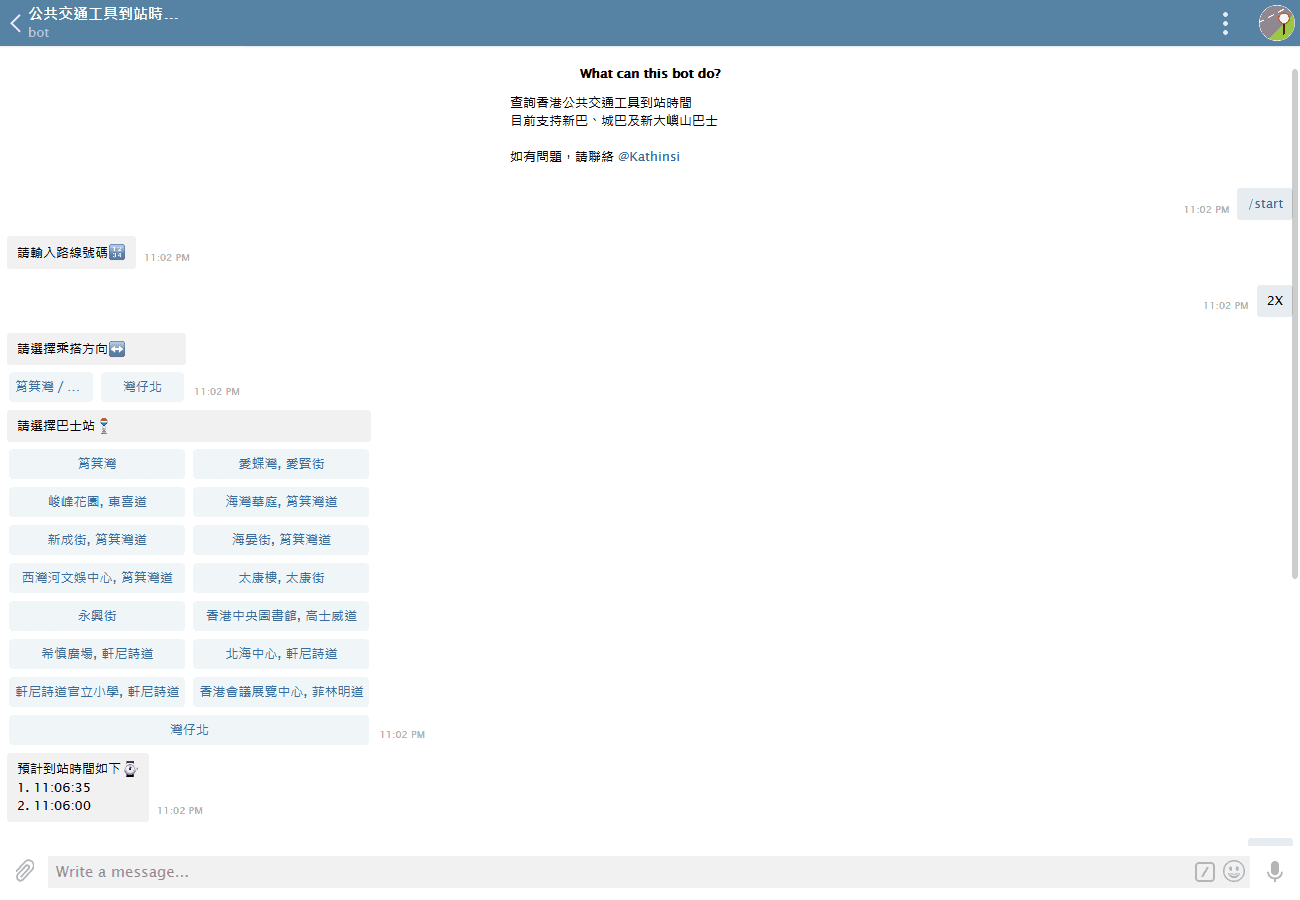Select the 筲箕灣 bus stop button
1300x900 pixels.
[96, 463]
